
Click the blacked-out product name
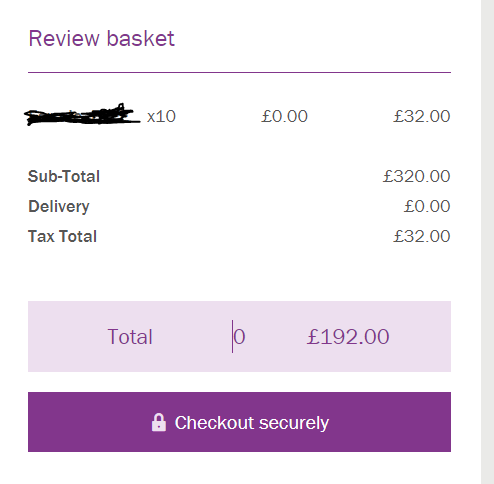(82, 115)
